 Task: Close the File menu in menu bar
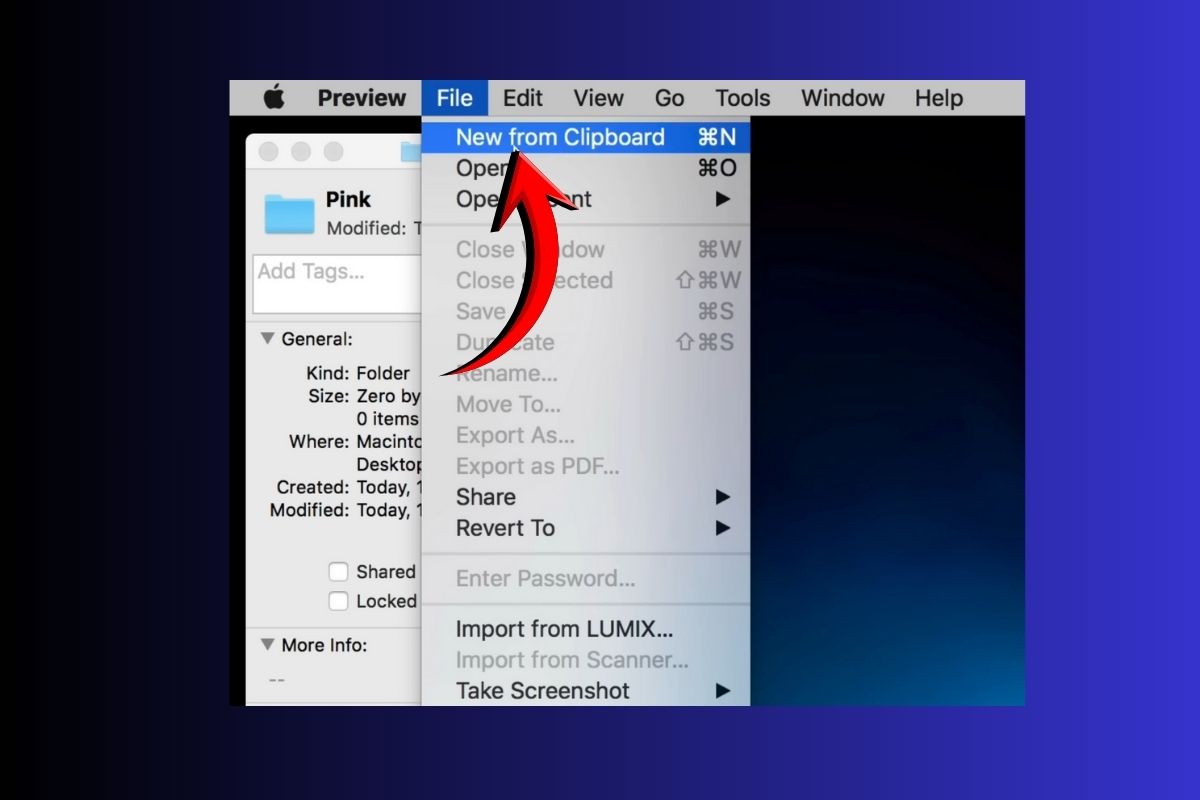(x=454, y=98)
